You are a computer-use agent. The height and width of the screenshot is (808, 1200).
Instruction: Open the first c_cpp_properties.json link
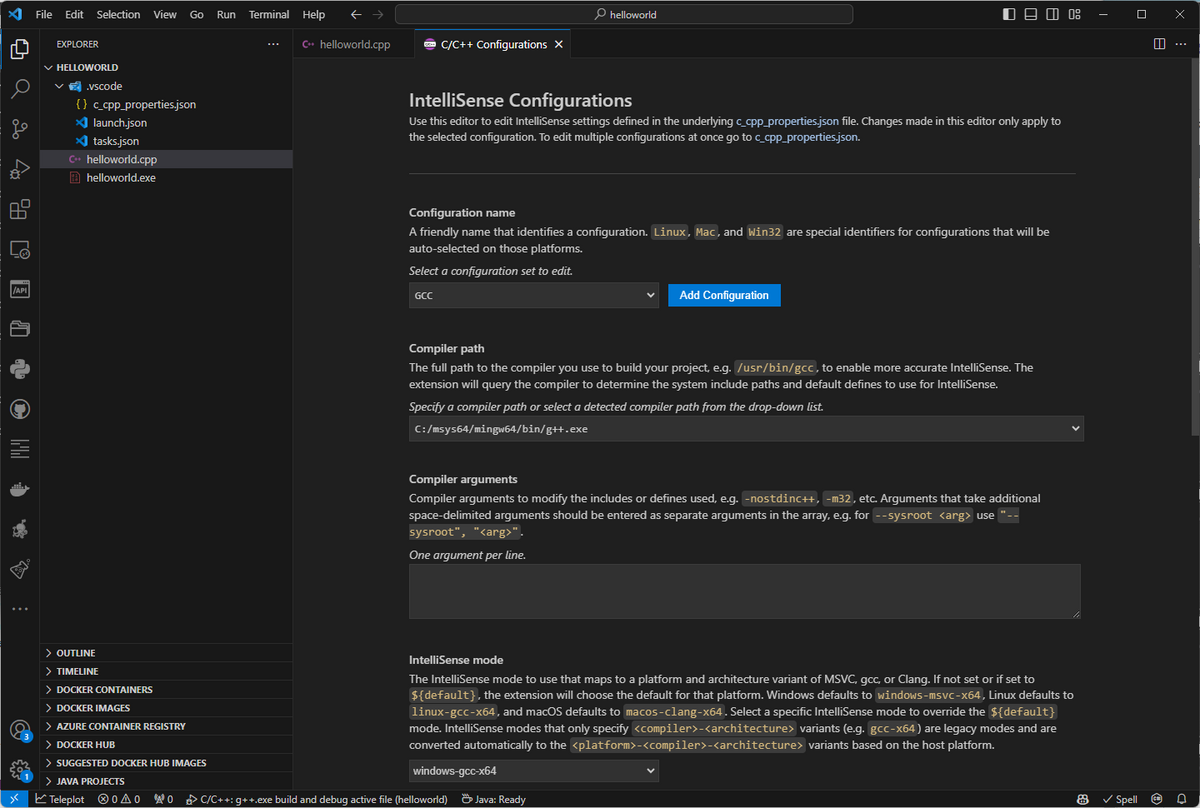tap(787, 121)
